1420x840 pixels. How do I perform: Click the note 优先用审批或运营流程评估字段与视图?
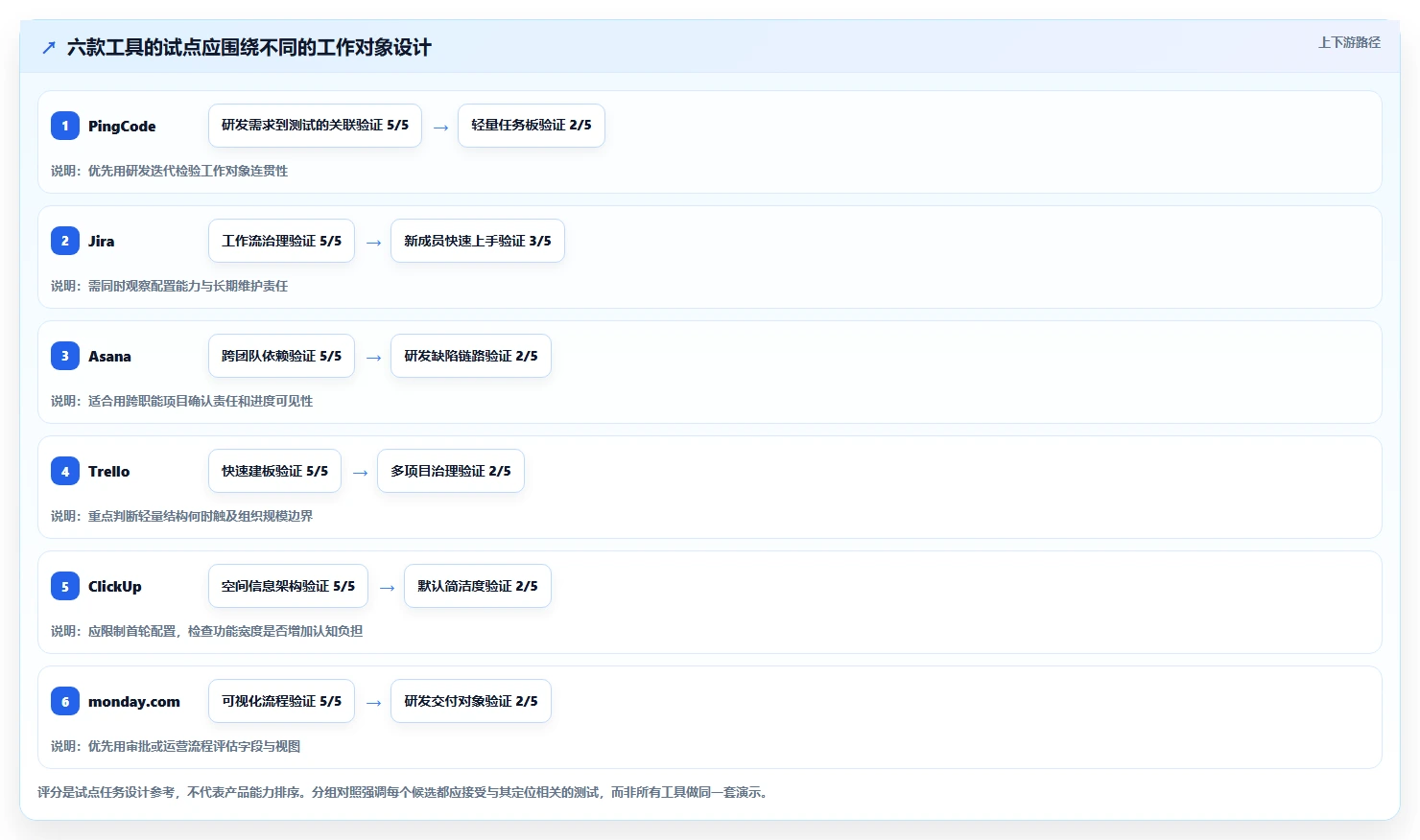176,746
